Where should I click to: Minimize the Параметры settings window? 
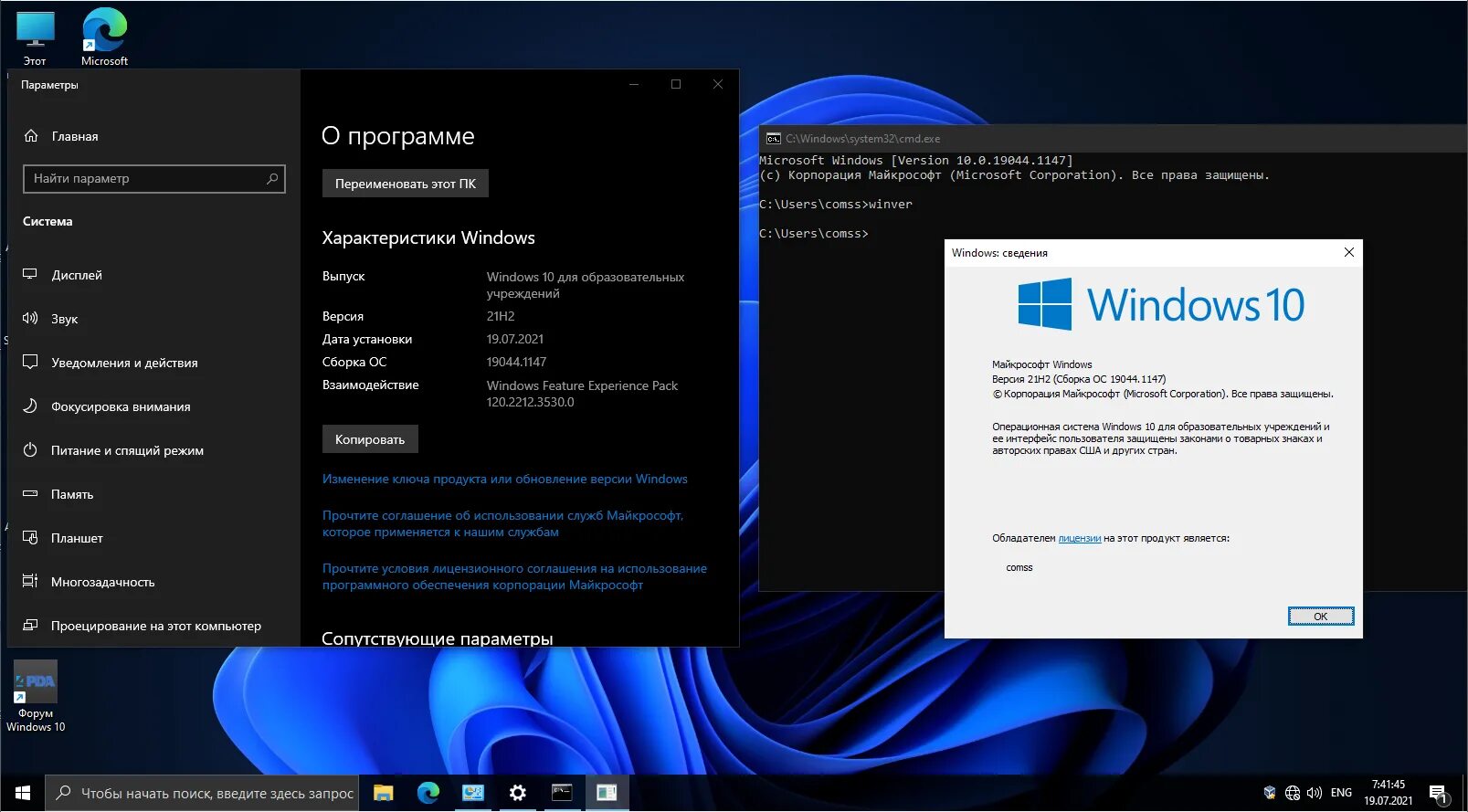pyautogui.click(x=634, y=84)
